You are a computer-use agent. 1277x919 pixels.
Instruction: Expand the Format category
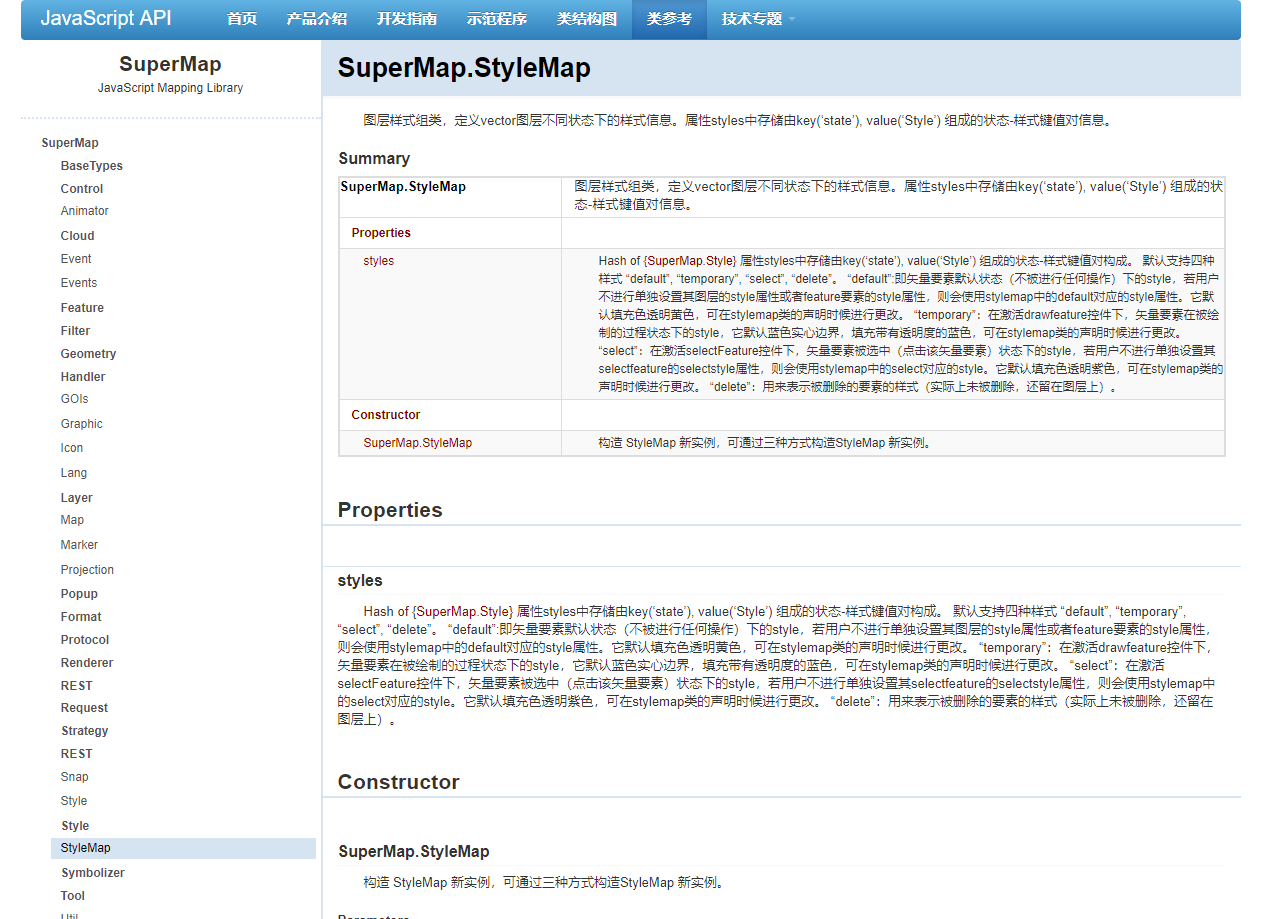click(x=81, y=617)
